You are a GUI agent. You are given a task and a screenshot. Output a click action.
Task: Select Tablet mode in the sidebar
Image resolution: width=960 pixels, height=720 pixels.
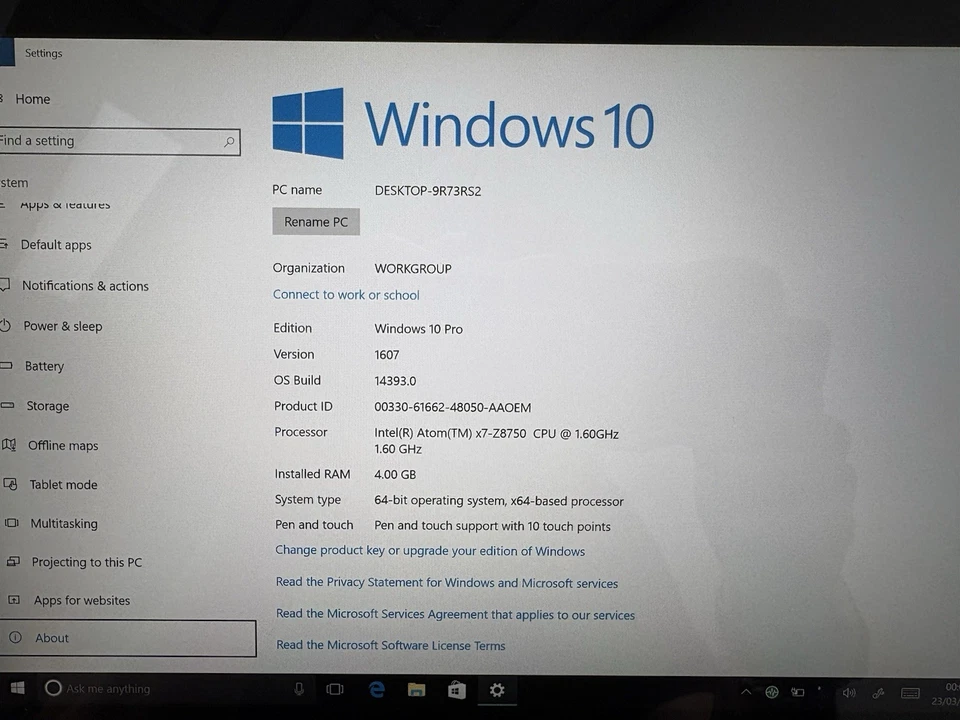(x=63, y=484)
